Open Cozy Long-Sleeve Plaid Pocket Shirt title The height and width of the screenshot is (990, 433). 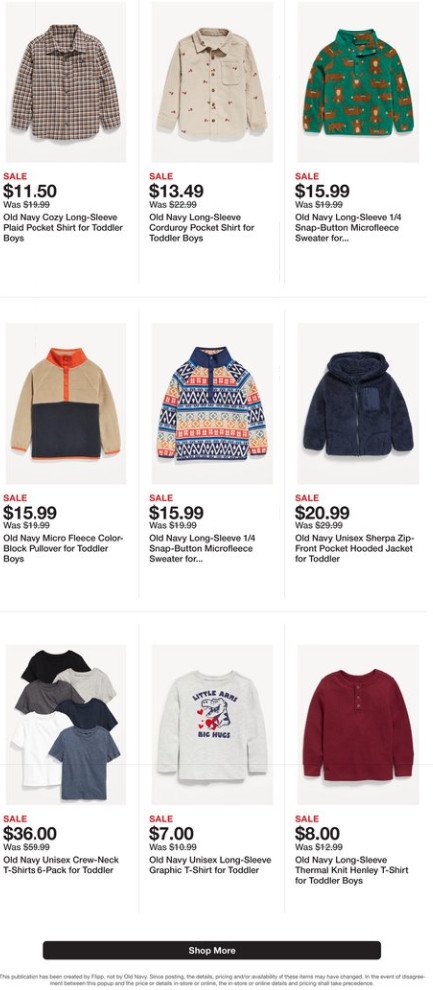(x=63, y=228)
